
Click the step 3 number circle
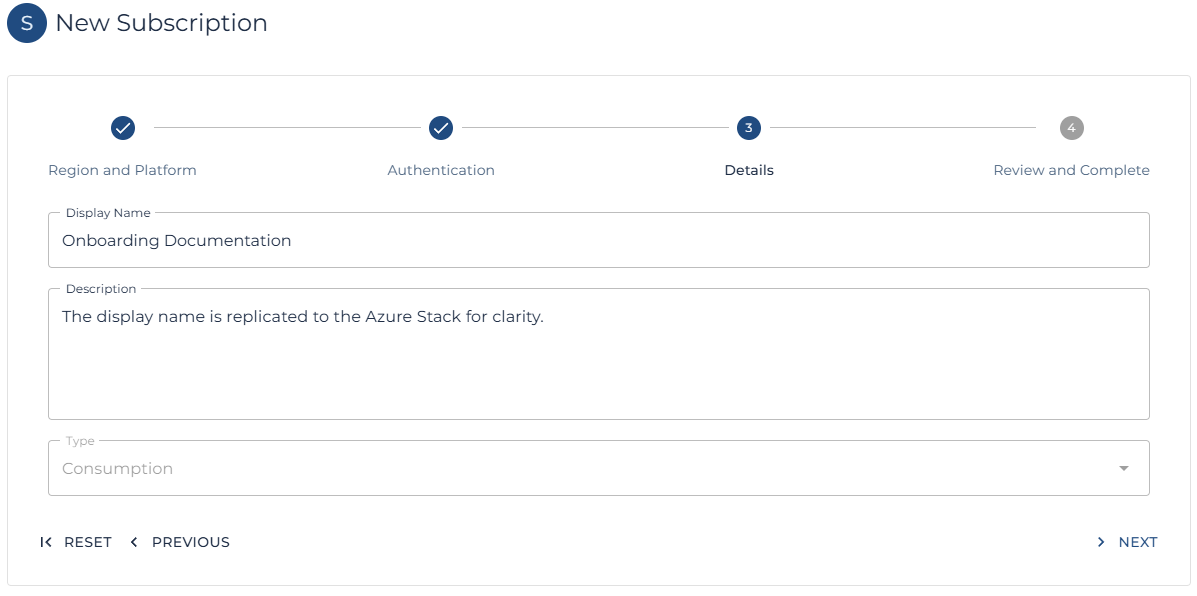point(749,128)
